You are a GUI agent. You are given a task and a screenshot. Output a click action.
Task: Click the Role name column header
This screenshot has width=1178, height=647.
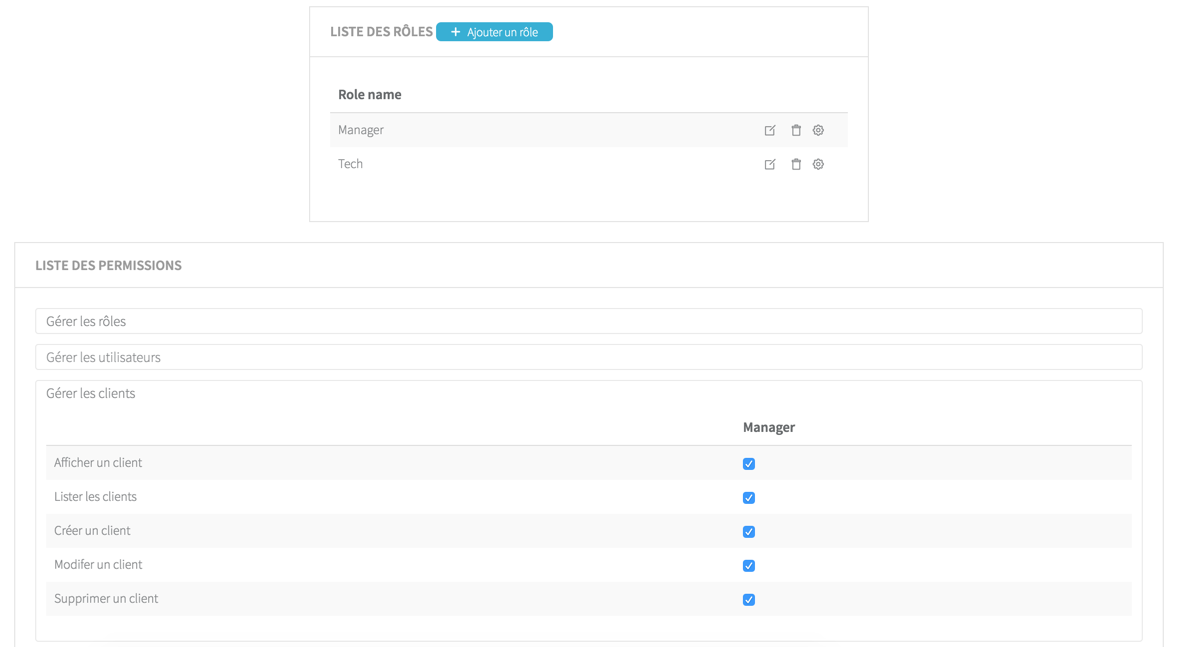pyautogui.click(x=370, y=94)
